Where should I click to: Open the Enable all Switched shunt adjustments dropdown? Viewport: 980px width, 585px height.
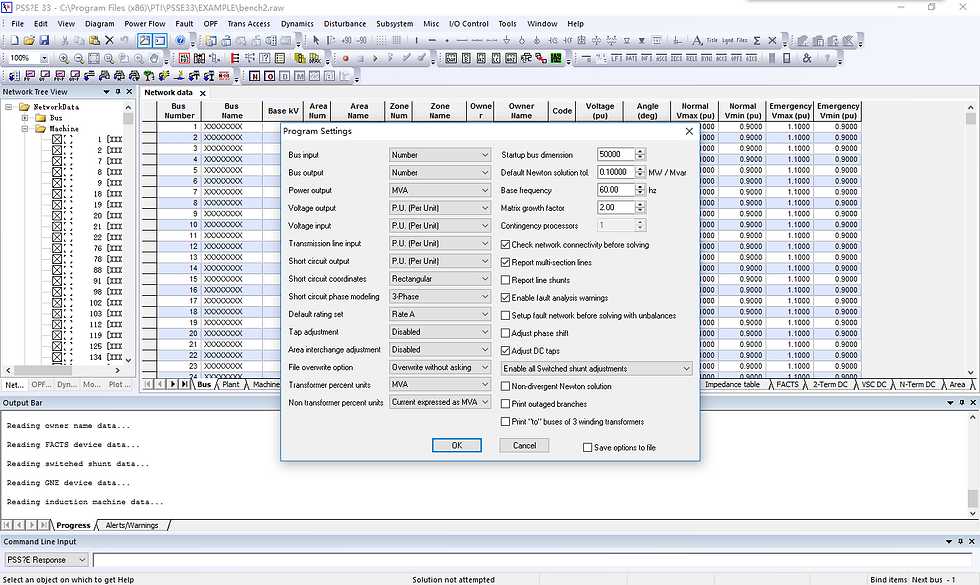596,369
